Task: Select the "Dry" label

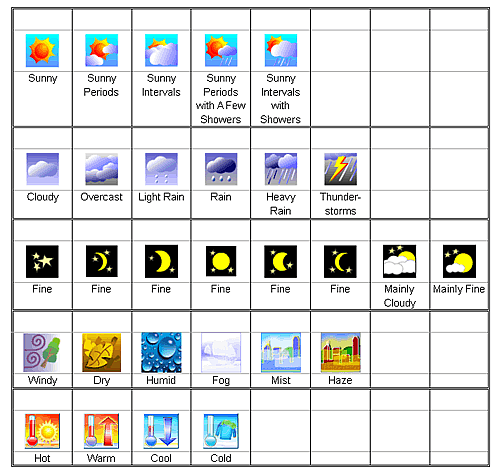Action: (x=102, y=380)
